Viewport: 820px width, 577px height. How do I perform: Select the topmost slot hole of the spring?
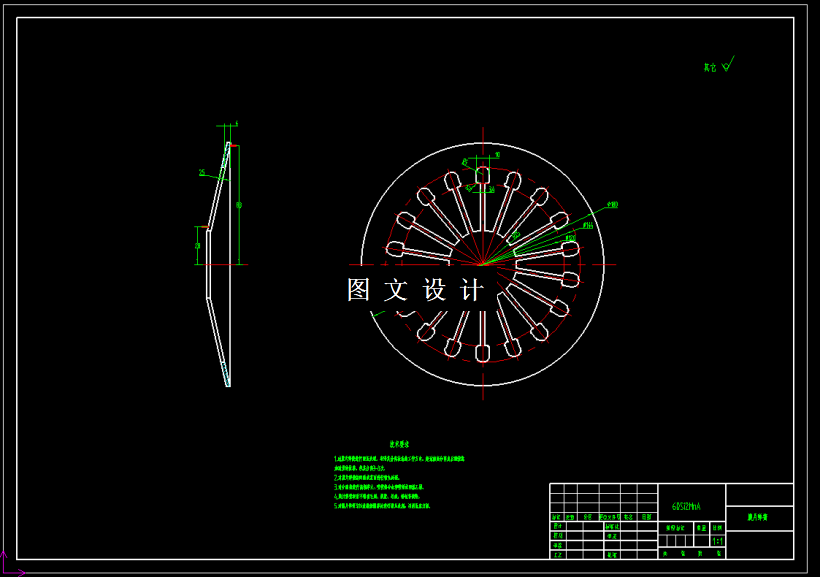[483, 175]
